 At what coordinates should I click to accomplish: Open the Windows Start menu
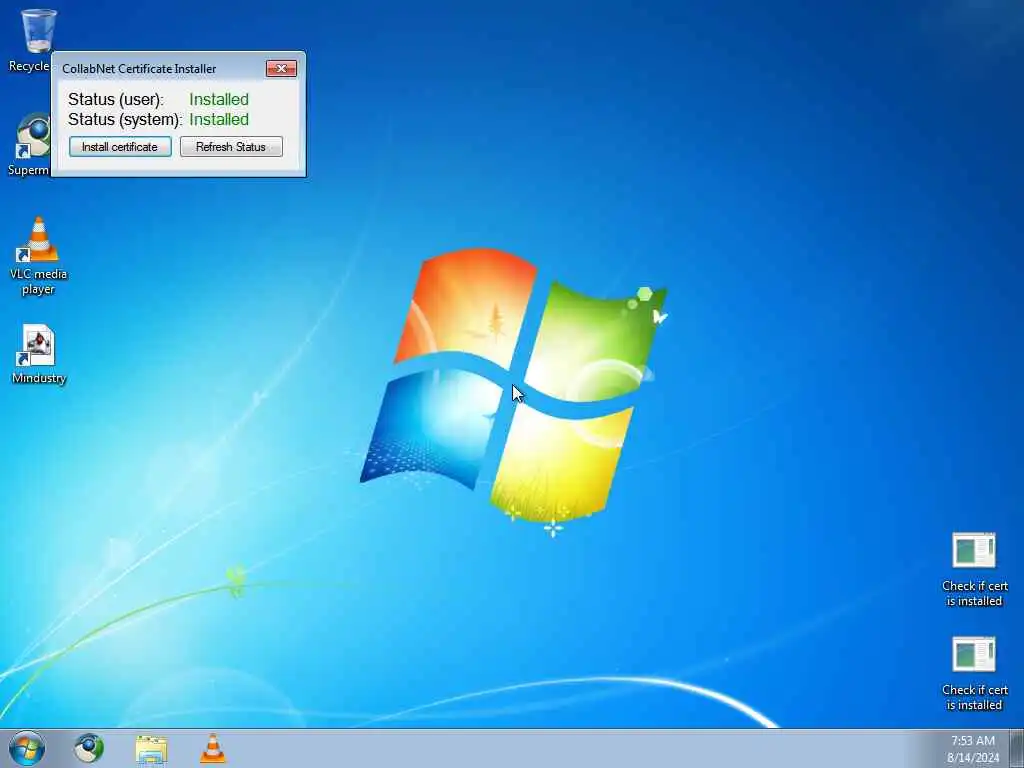(x=27, y=748)
